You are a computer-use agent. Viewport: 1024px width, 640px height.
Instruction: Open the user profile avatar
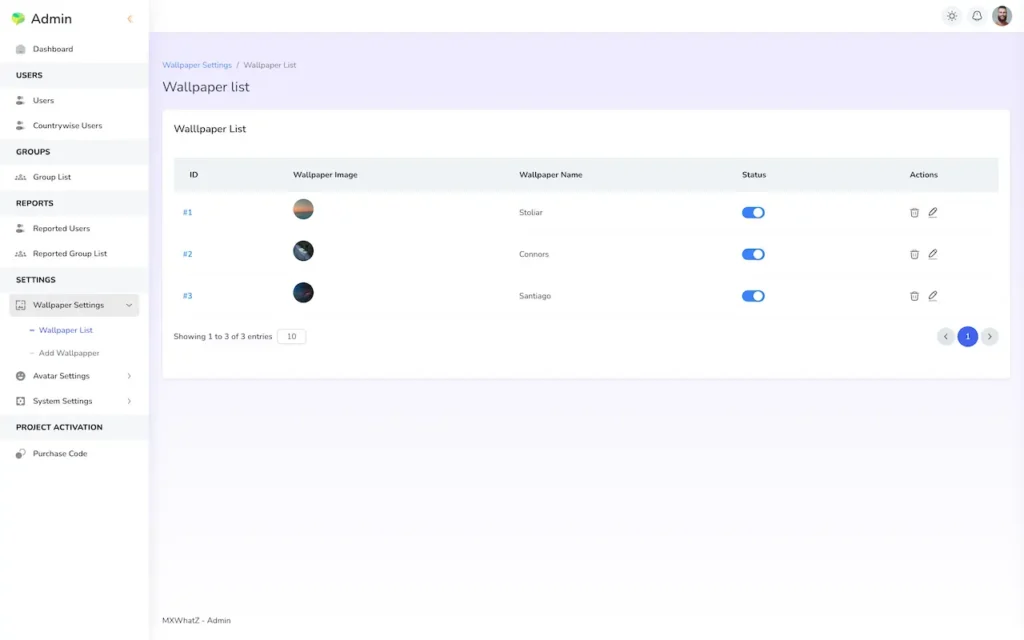pyautogui.click(x=1002, y=16)
